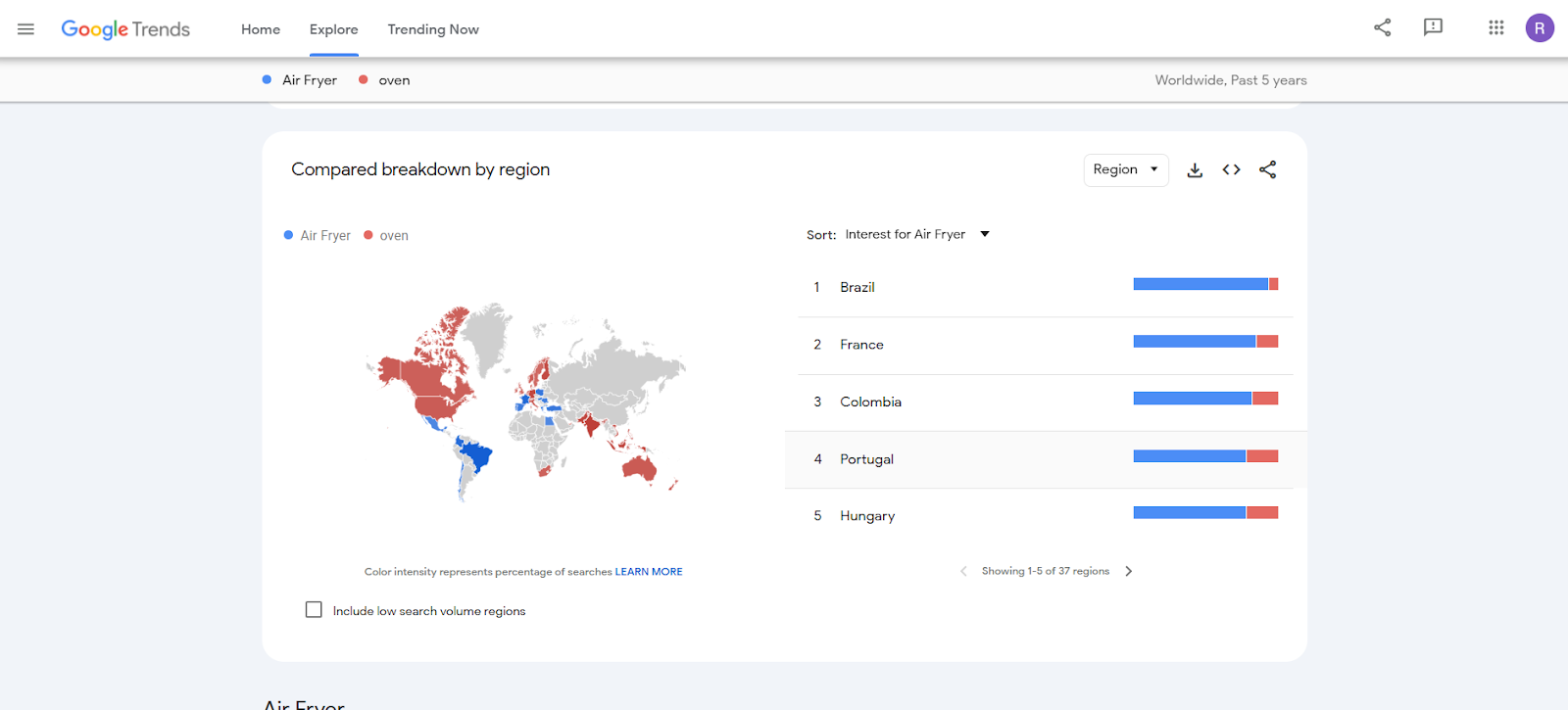Viewport: 1568px width, 710px height.
Task: Download the region breakdown CSV
Action: 1195,169
